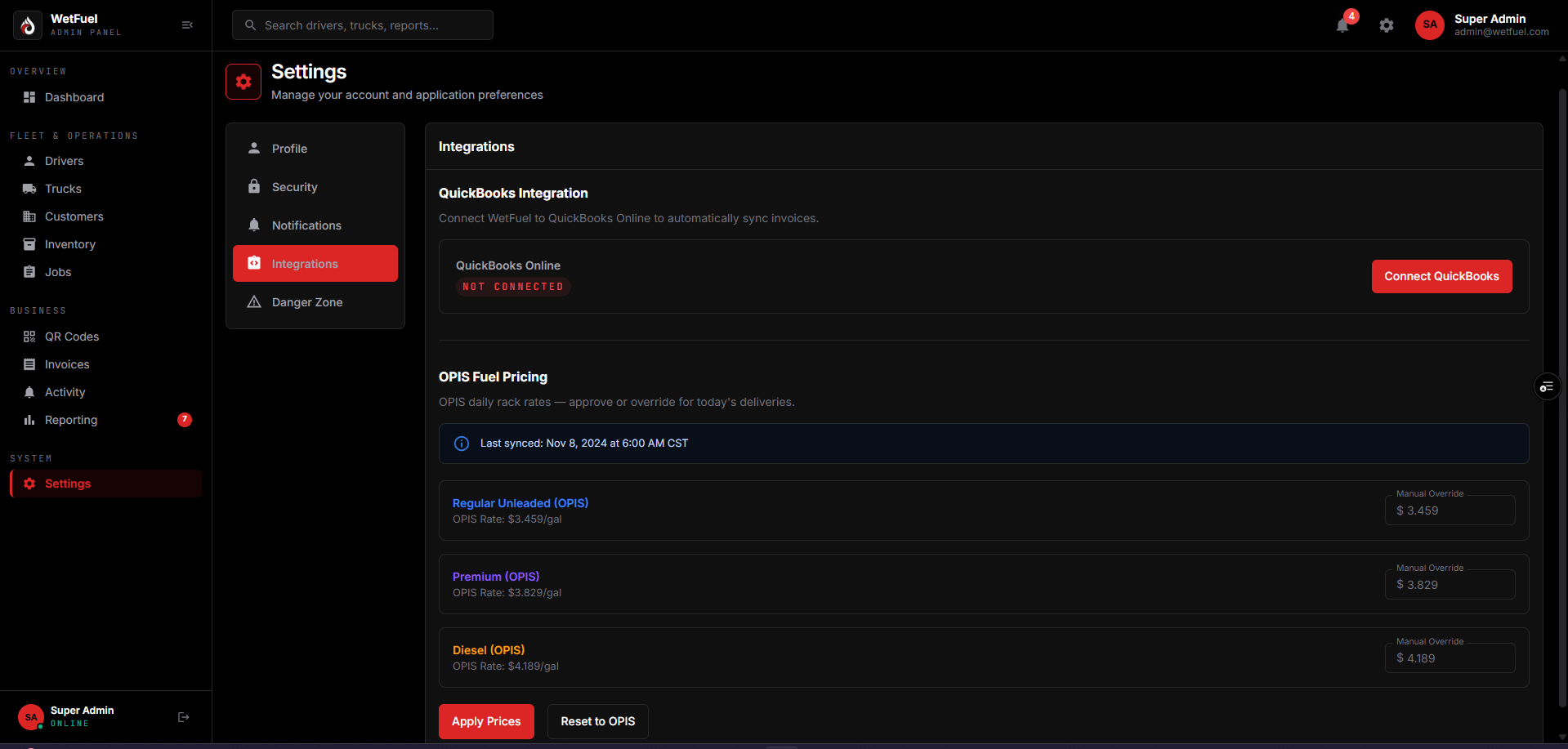Open the notifications bell in the top bar
The height and width of the screenshot is (749, 1568).
(x=1342, y=25)
